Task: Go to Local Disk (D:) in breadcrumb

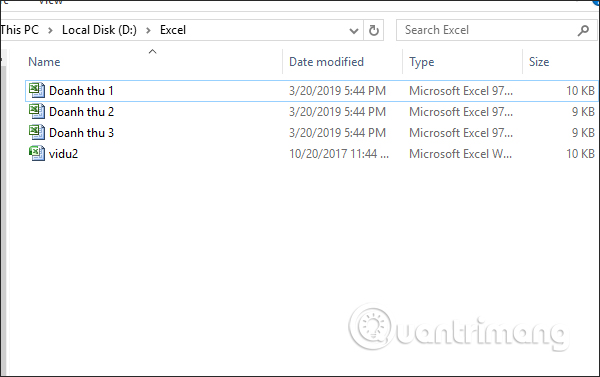Action: [x=99, y=30]
